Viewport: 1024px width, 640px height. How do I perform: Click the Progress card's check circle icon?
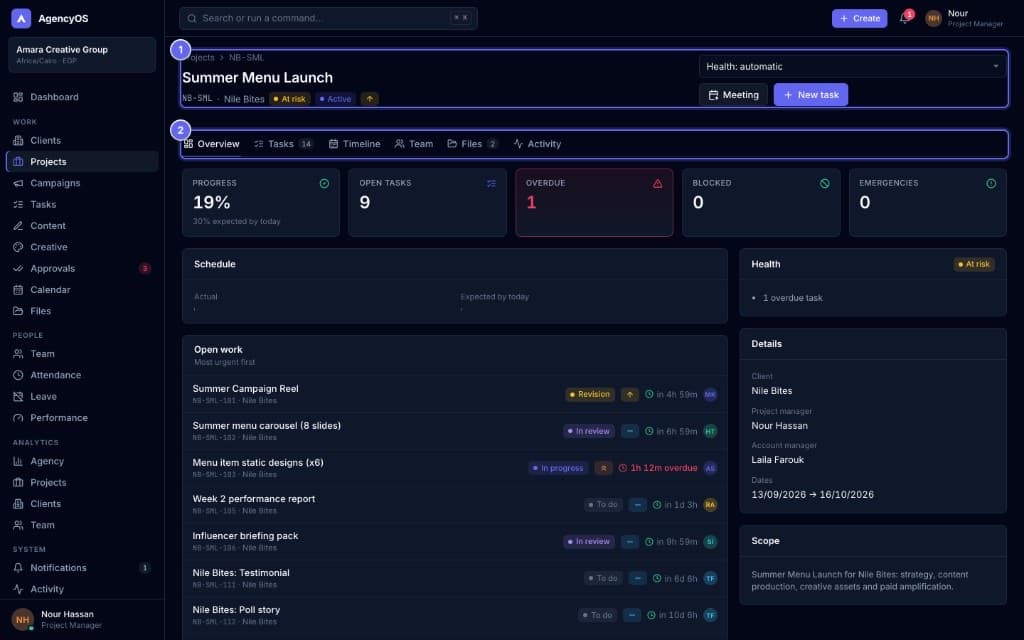pos(325,184)
